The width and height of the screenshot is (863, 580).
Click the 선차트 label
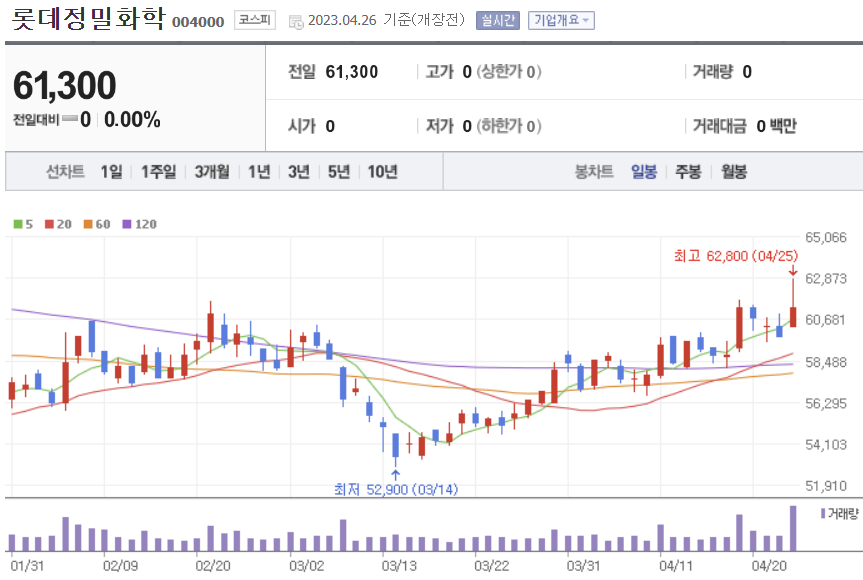[65, 172]
